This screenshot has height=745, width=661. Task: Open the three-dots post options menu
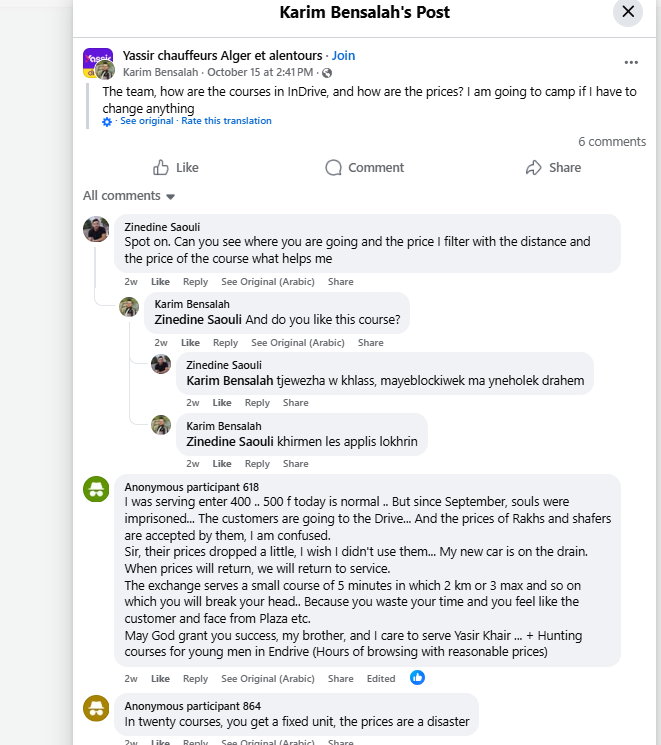[x=631, y=62]
